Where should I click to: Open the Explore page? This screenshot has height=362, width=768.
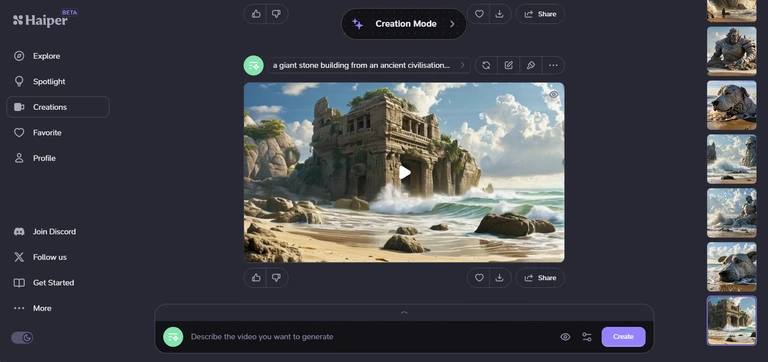(x=47, y=56)
